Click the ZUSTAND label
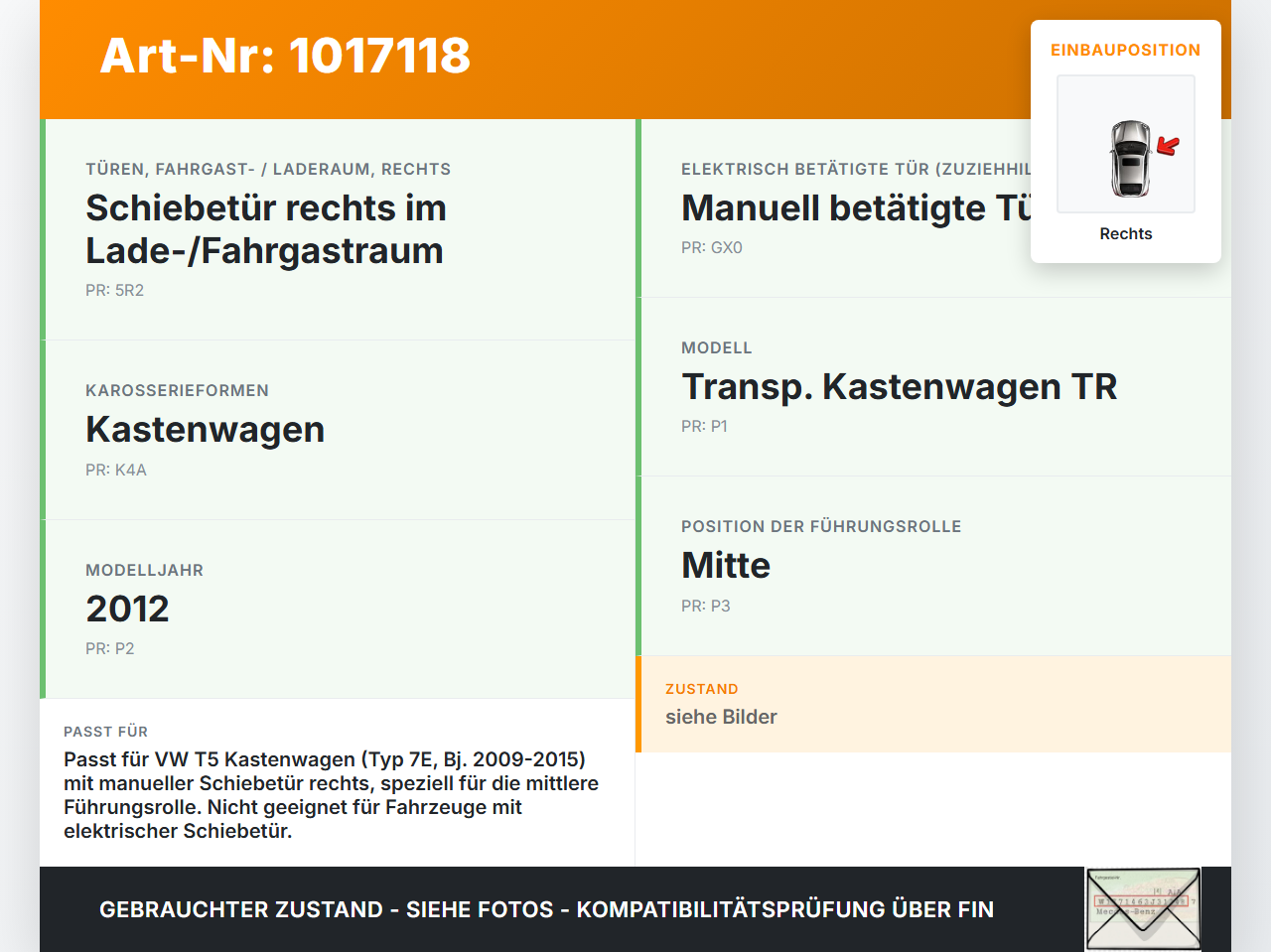The image size is (1271, 952). tap(702, 689)
